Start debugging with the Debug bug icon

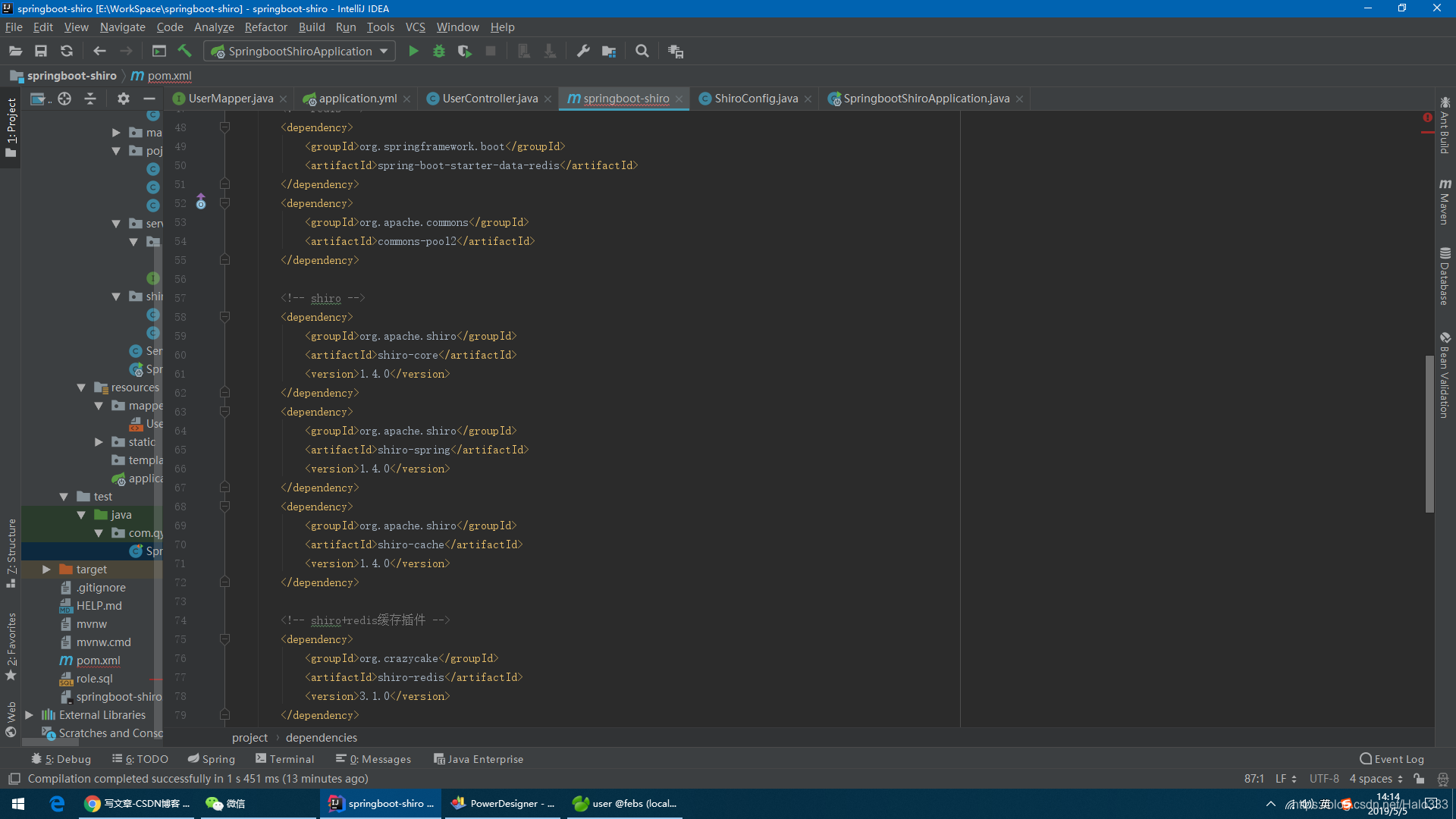438,51
